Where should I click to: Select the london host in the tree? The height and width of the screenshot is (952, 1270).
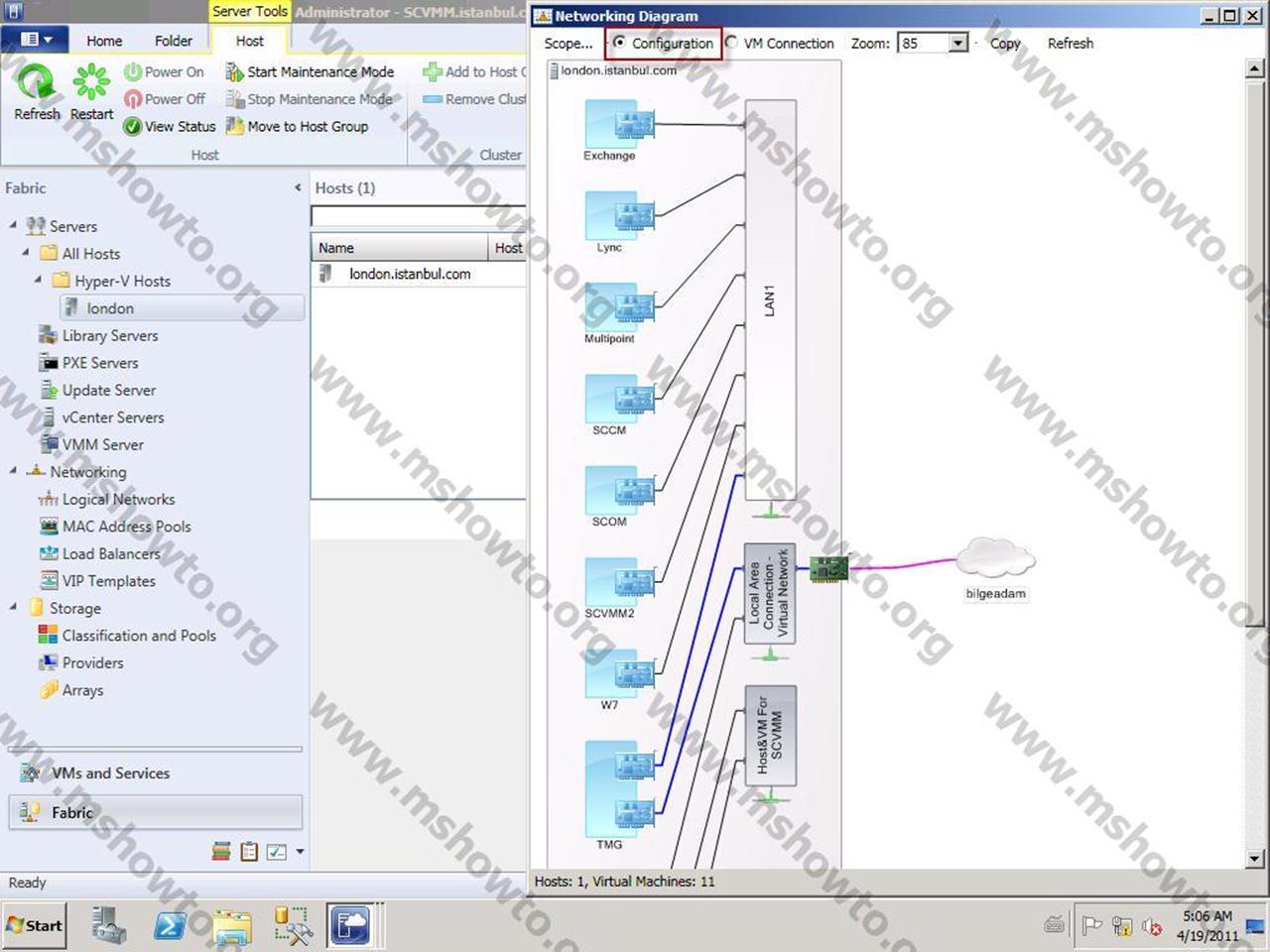[182, 308]
